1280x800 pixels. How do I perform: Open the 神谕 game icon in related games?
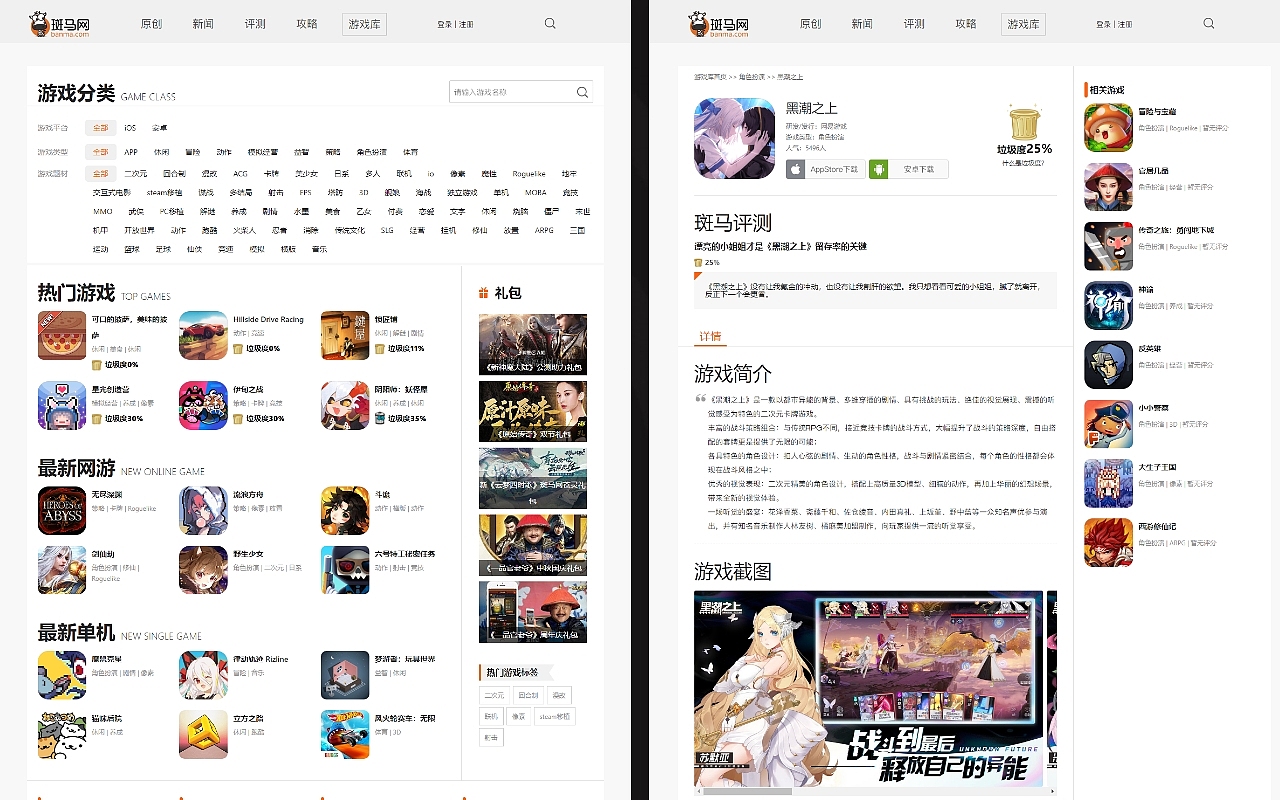coord(1108,305)
